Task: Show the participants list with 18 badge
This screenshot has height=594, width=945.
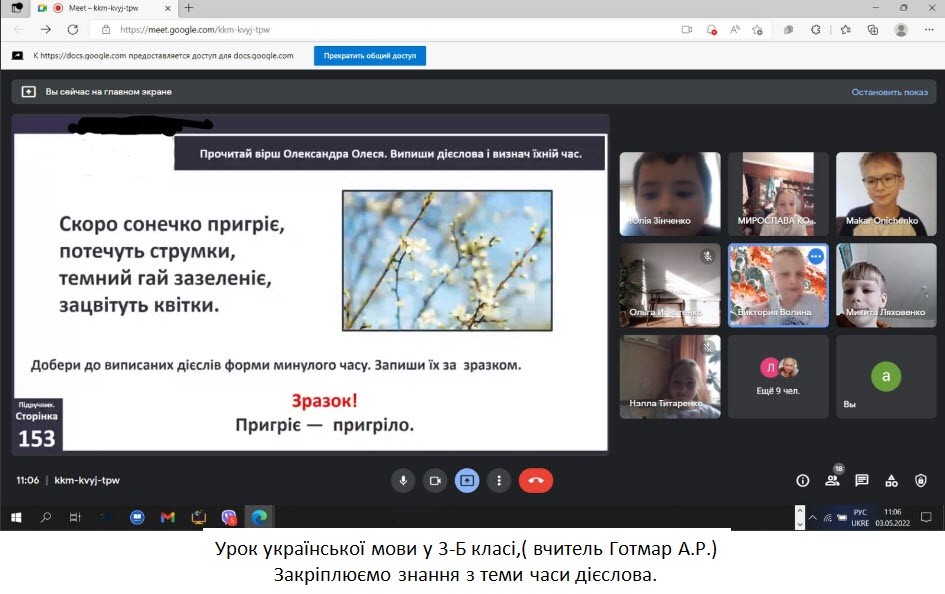Action: point(832,480)
